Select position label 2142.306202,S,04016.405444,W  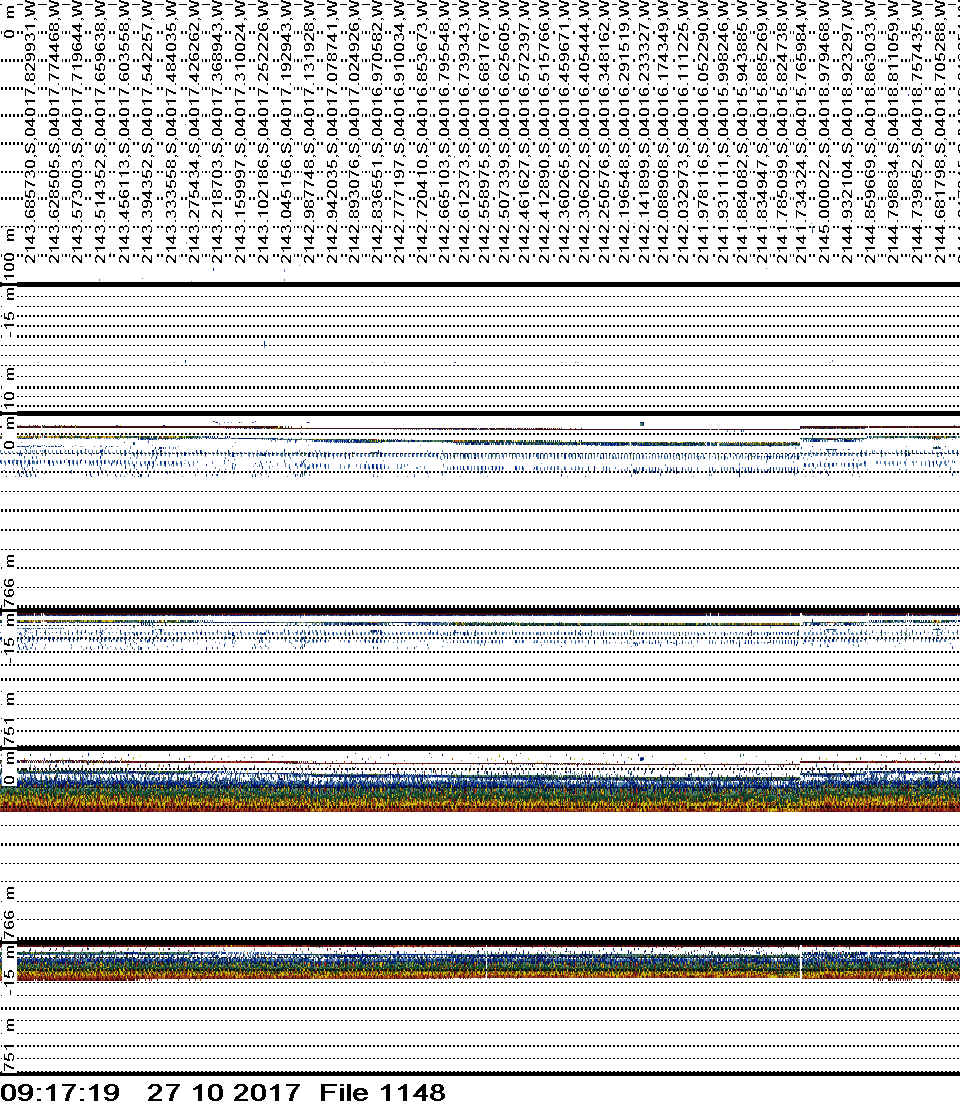583,131
